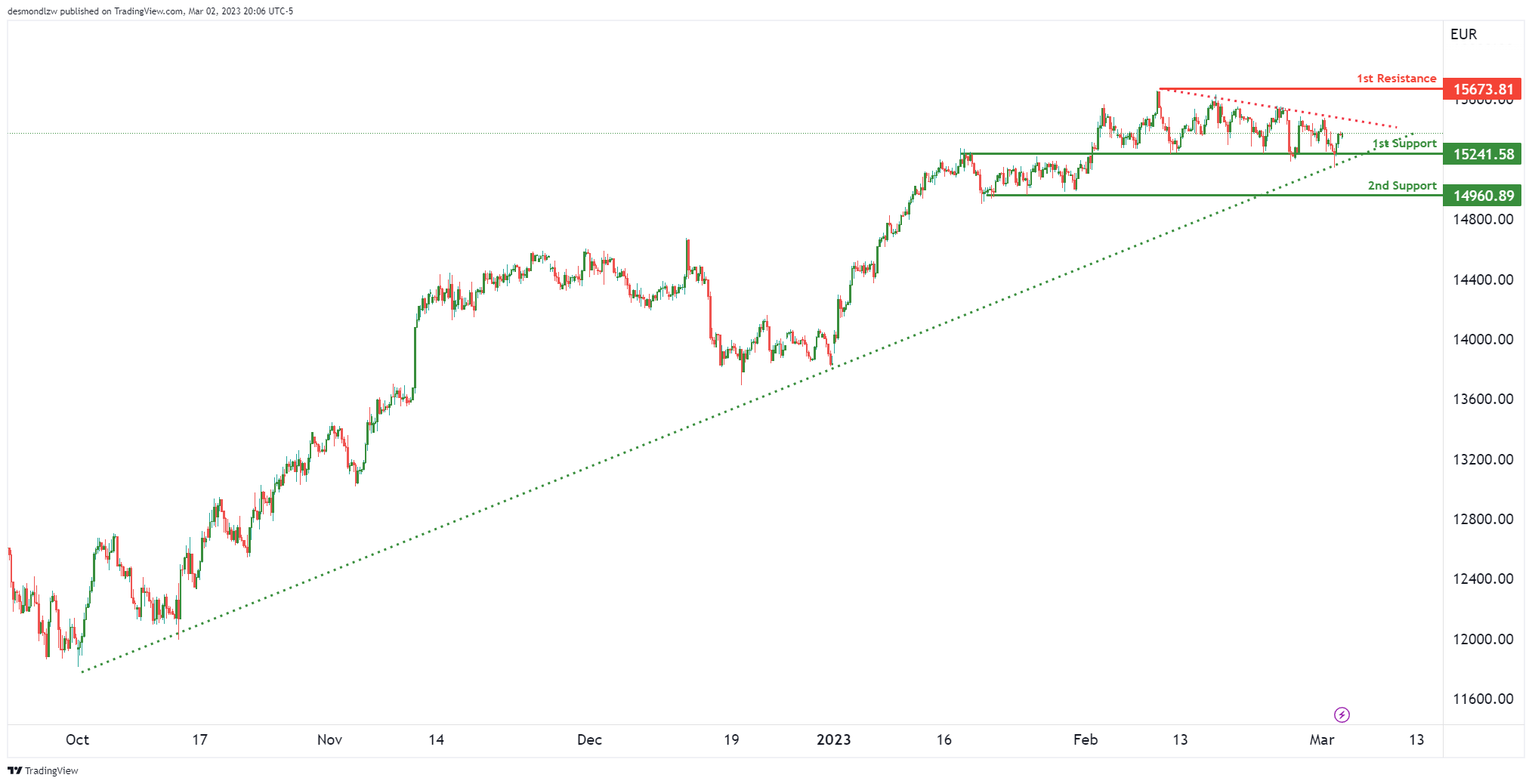Select the 1st Support text label
Viewport: 1532px width, 784px height.
click(x=1404, y=144)
